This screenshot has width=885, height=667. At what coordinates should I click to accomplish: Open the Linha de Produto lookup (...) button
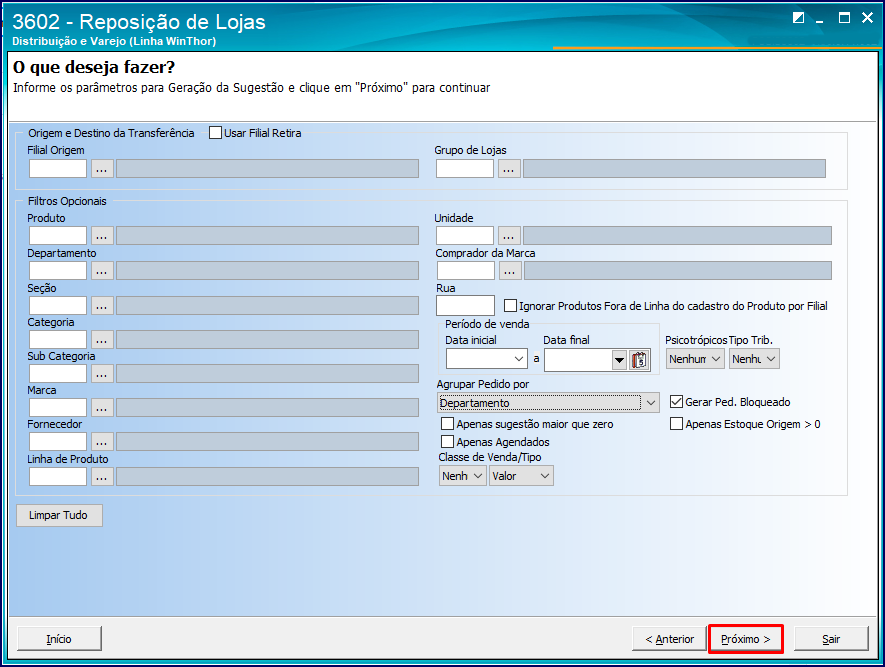pos(102,477)
